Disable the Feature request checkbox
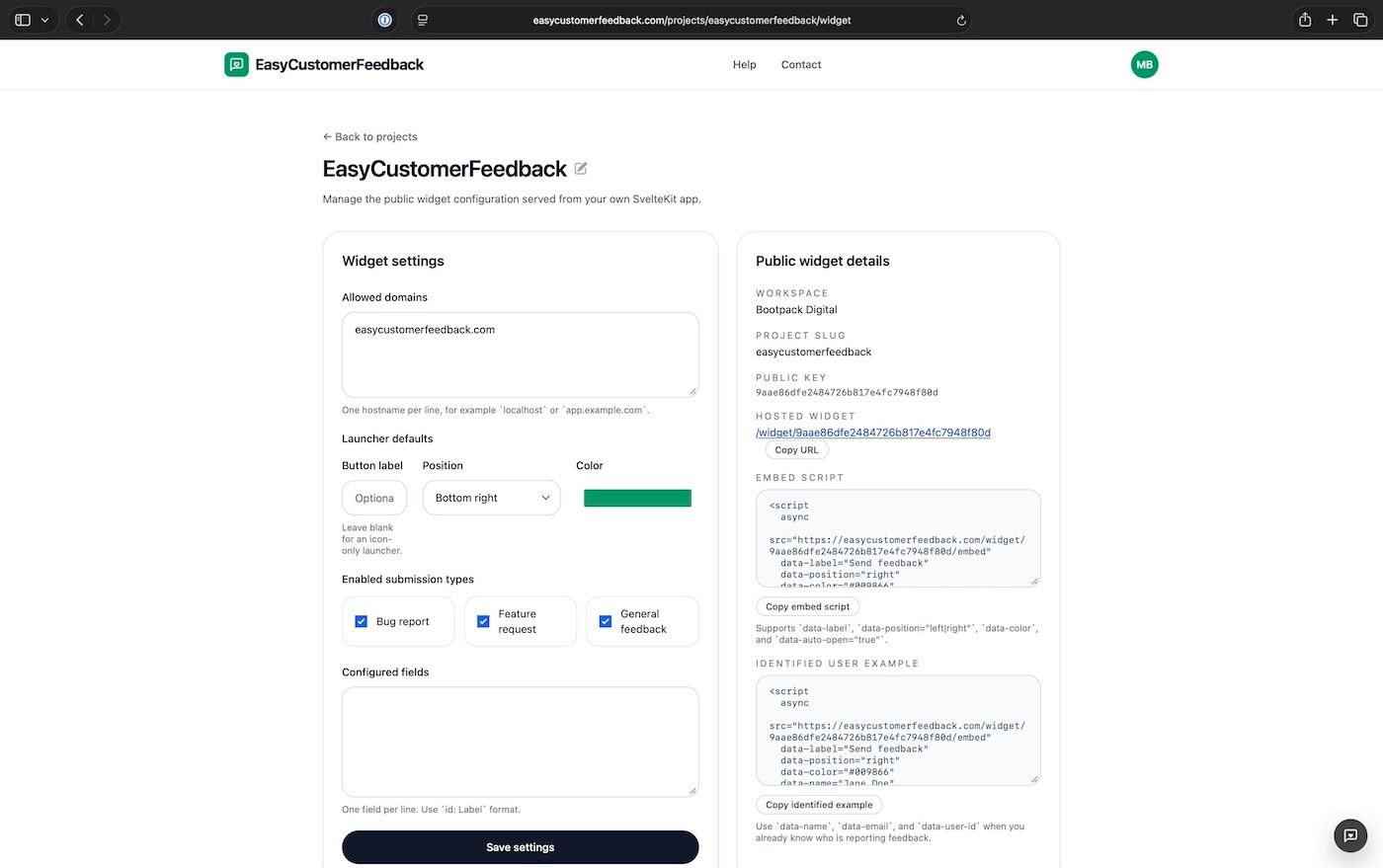Screen dimensions: 1383x868 pos(483,621)
